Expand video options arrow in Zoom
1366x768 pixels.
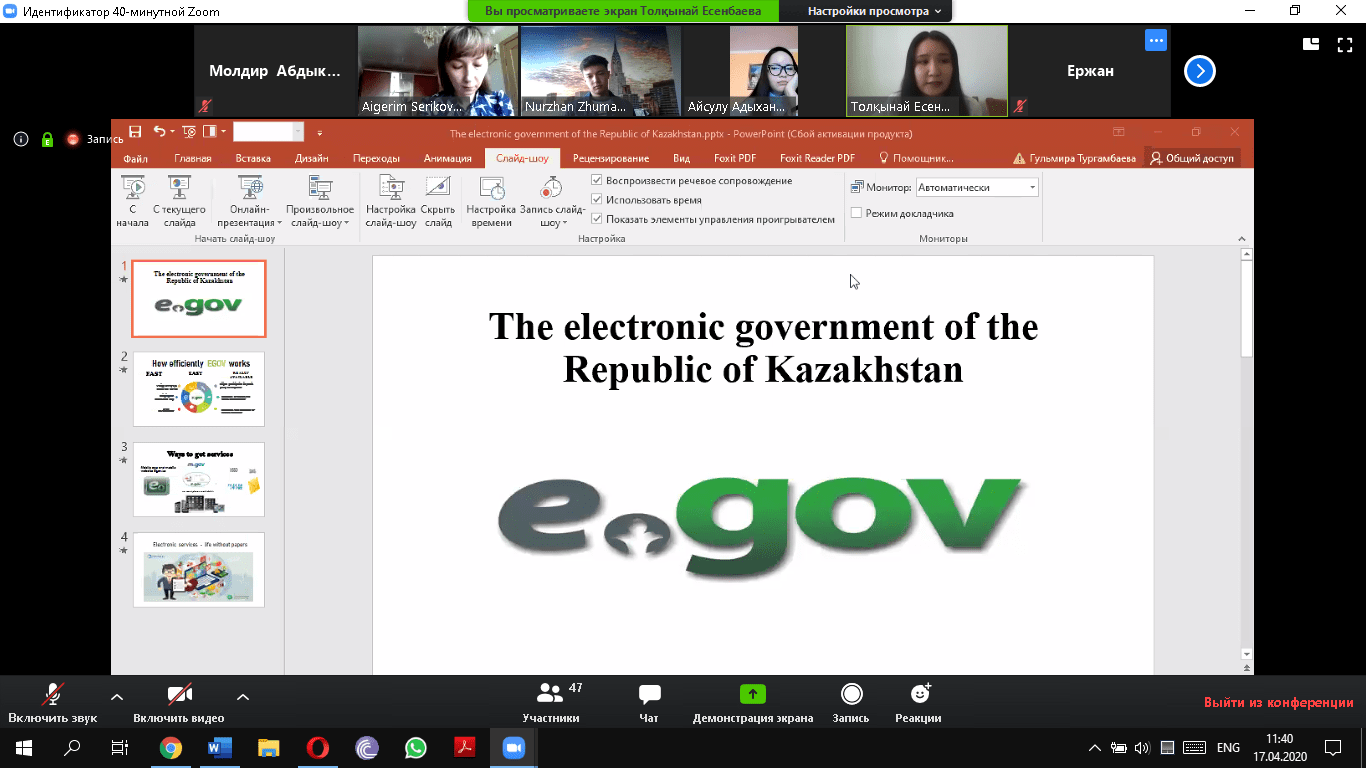(242, 697)
